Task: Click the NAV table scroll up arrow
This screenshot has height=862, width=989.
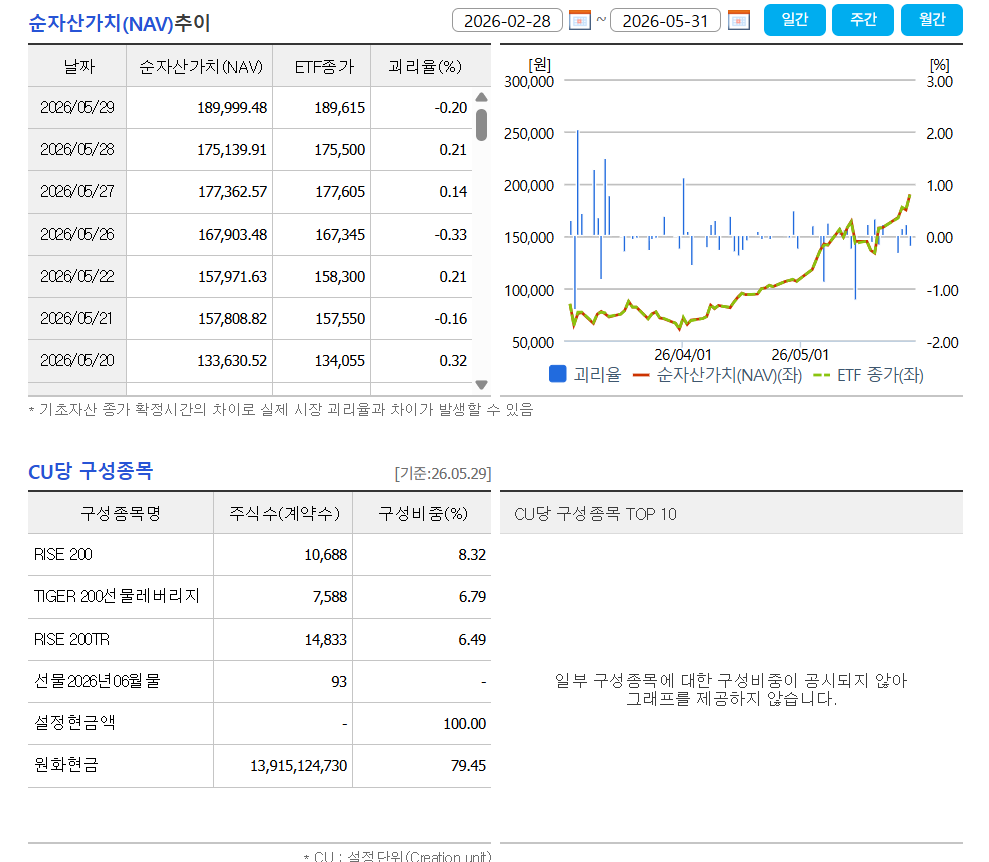Action: (x=481, y=97)
